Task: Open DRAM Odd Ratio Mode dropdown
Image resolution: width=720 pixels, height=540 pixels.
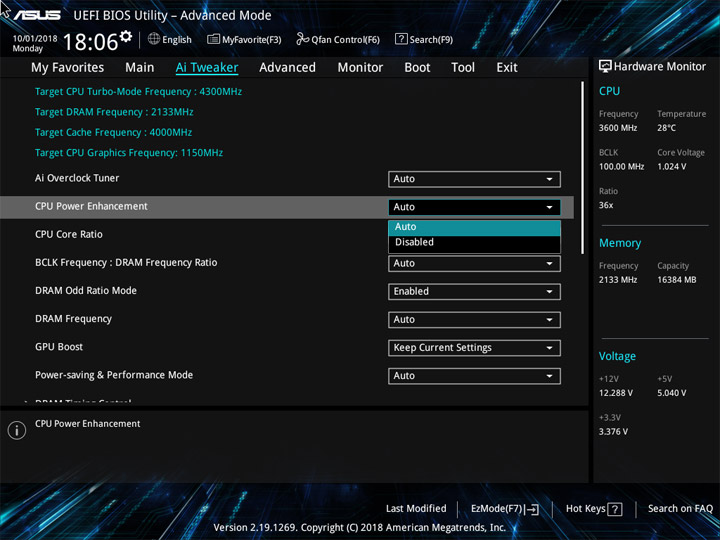Action: [x=474, y=292]
